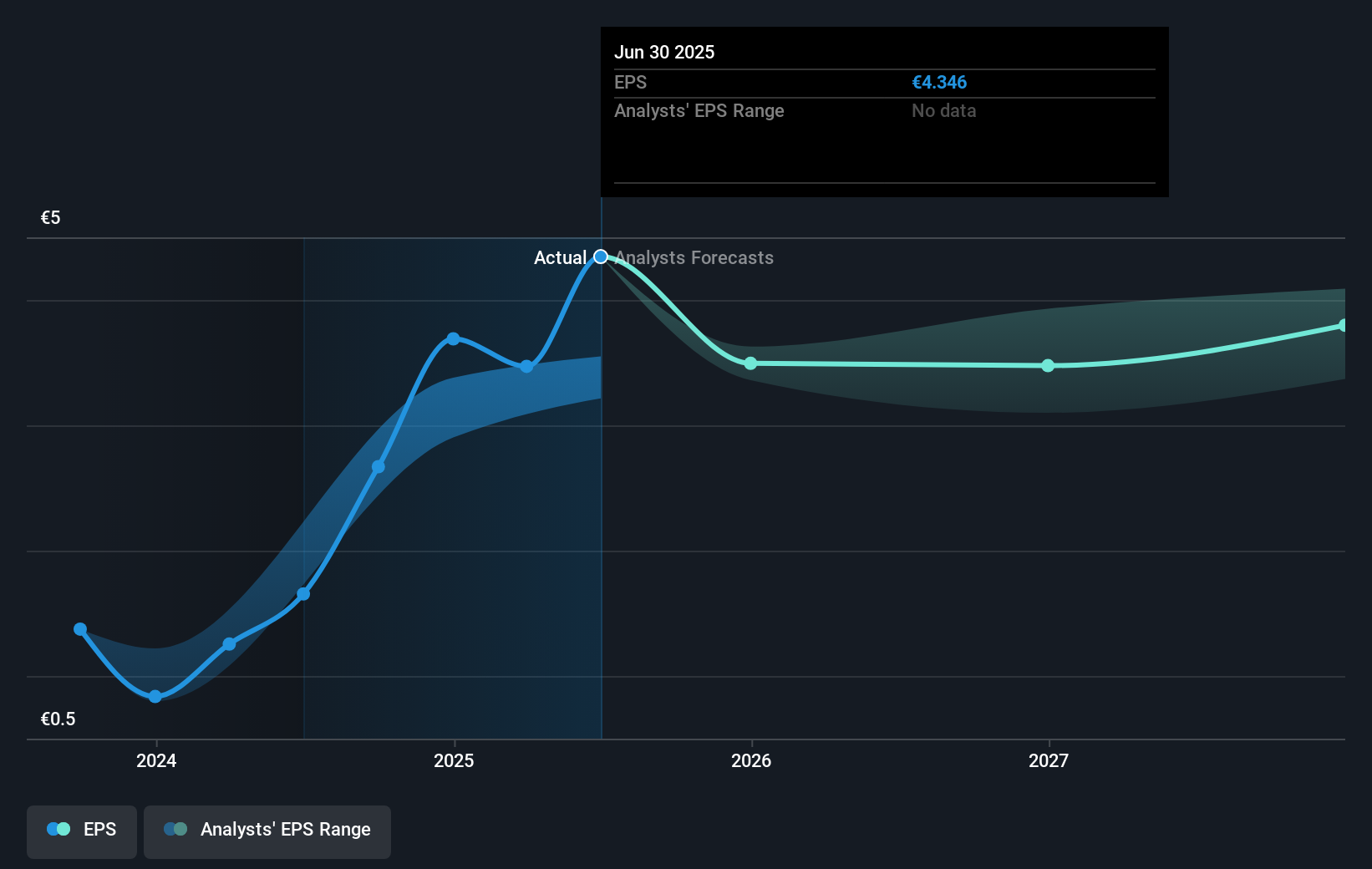Click the 2024 x-axis label
Image resolution: width=1372 pixels, height=869 pixels.
(156, 760)
